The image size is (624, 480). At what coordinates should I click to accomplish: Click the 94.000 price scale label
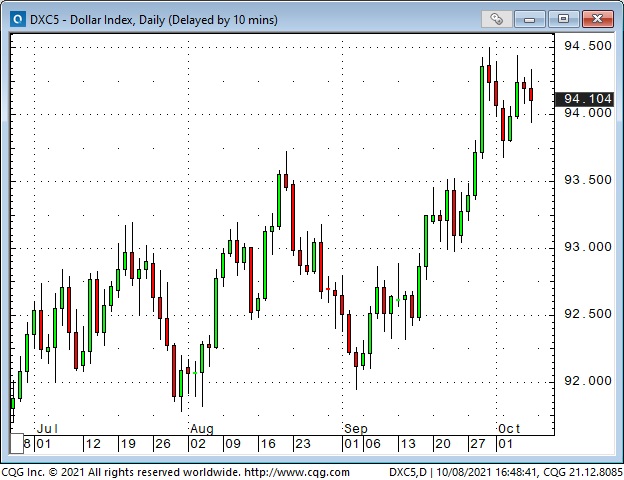pyautogui.click(x=587, y=113)
